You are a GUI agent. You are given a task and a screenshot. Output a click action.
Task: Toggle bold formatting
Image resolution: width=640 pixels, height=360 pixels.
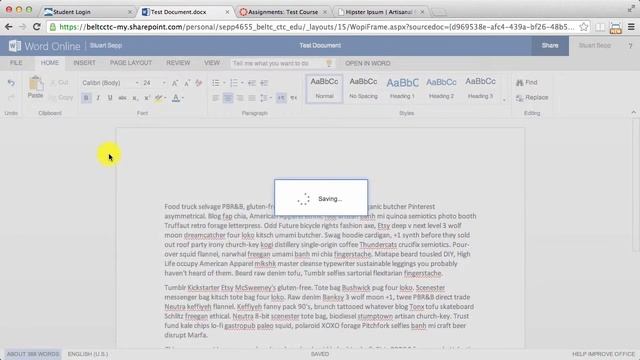pos(86,98)
